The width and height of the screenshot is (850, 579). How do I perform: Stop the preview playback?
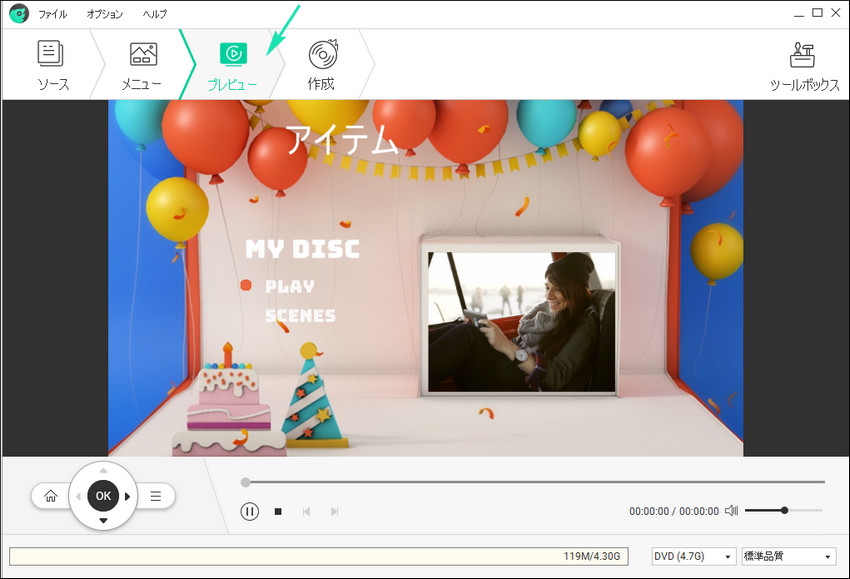278,511
